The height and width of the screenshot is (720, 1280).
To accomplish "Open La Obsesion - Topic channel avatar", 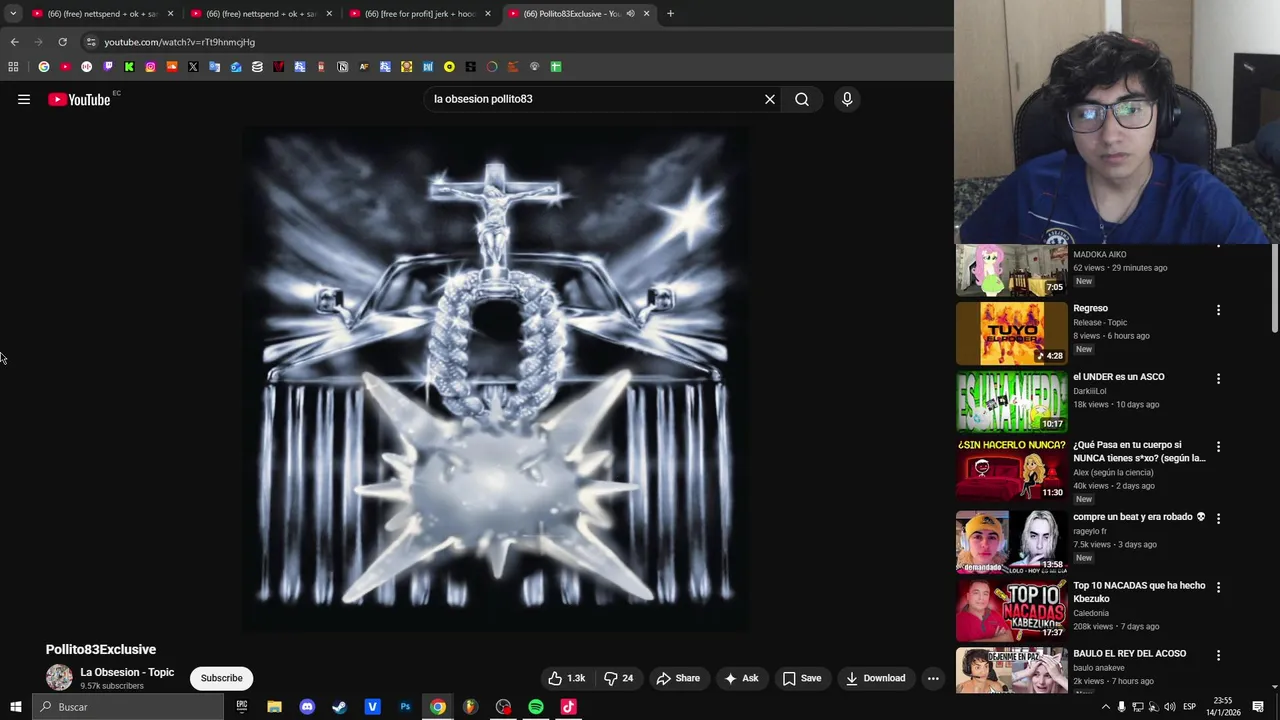I will point(59,678).
